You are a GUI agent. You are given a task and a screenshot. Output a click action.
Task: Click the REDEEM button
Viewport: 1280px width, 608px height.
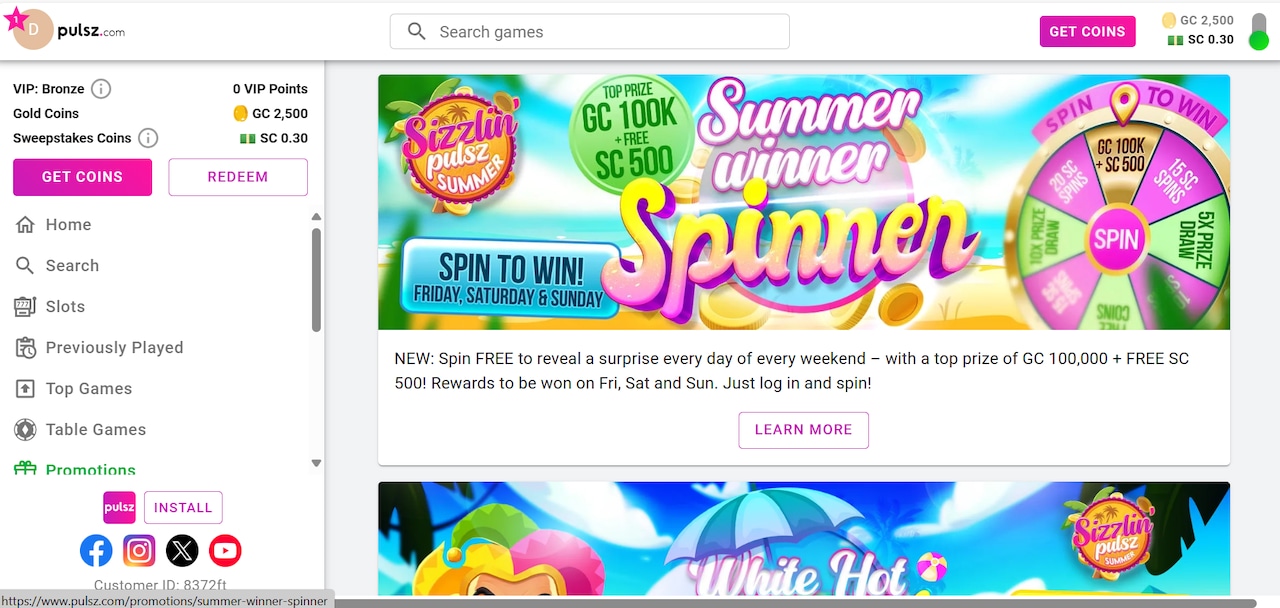[238, 177]
